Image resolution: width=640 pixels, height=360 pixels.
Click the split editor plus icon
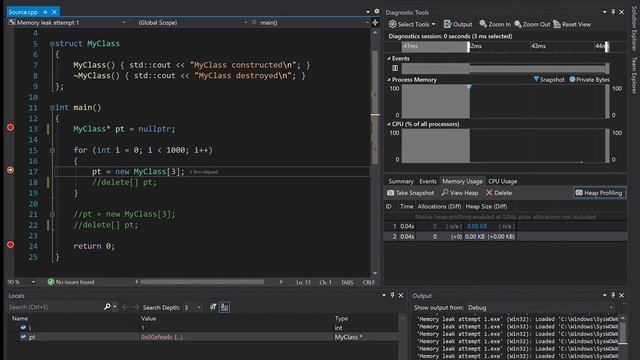(375, 23)
